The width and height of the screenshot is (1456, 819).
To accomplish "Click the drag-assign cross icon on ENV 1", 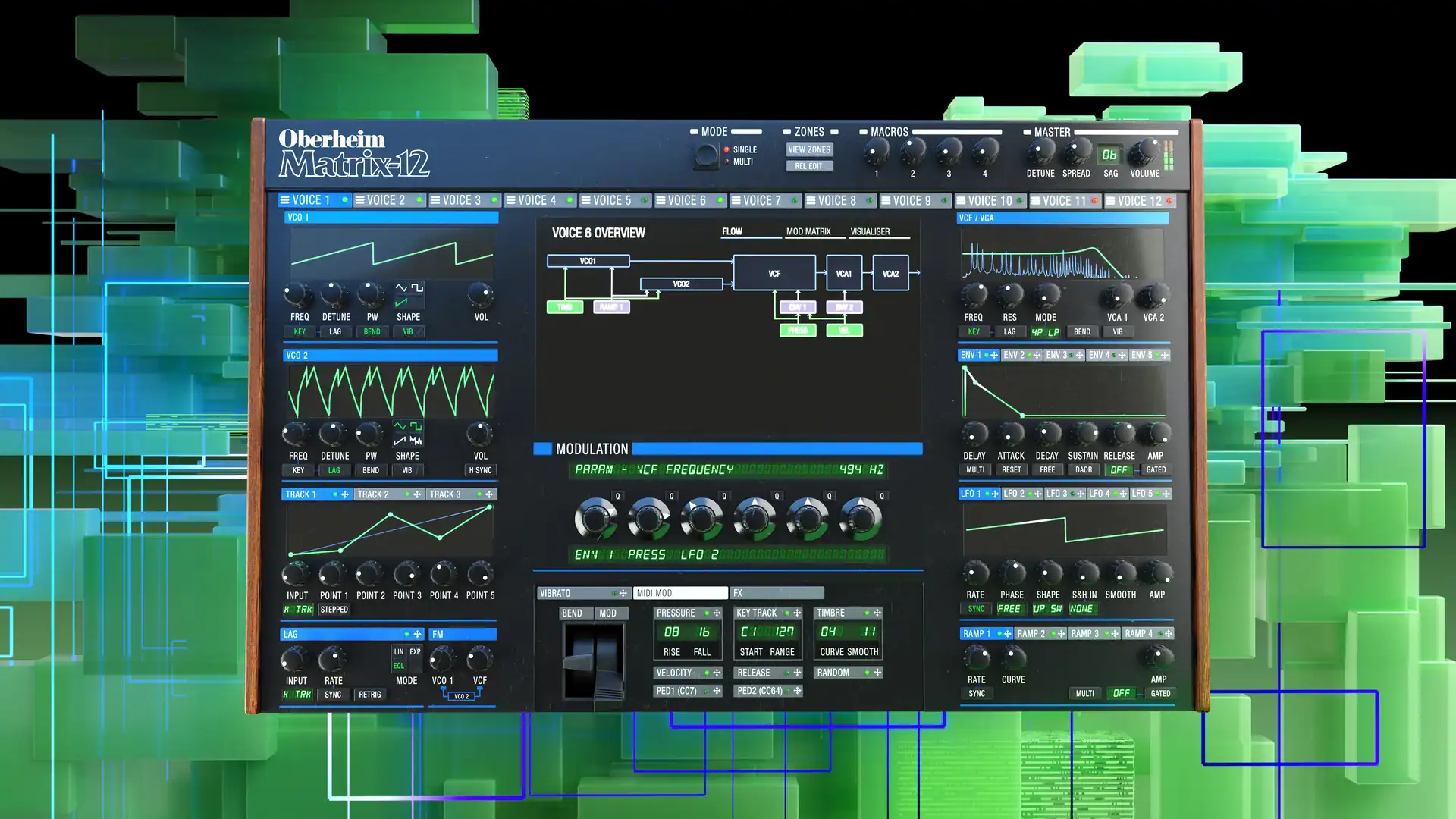I will pos(994,355).
